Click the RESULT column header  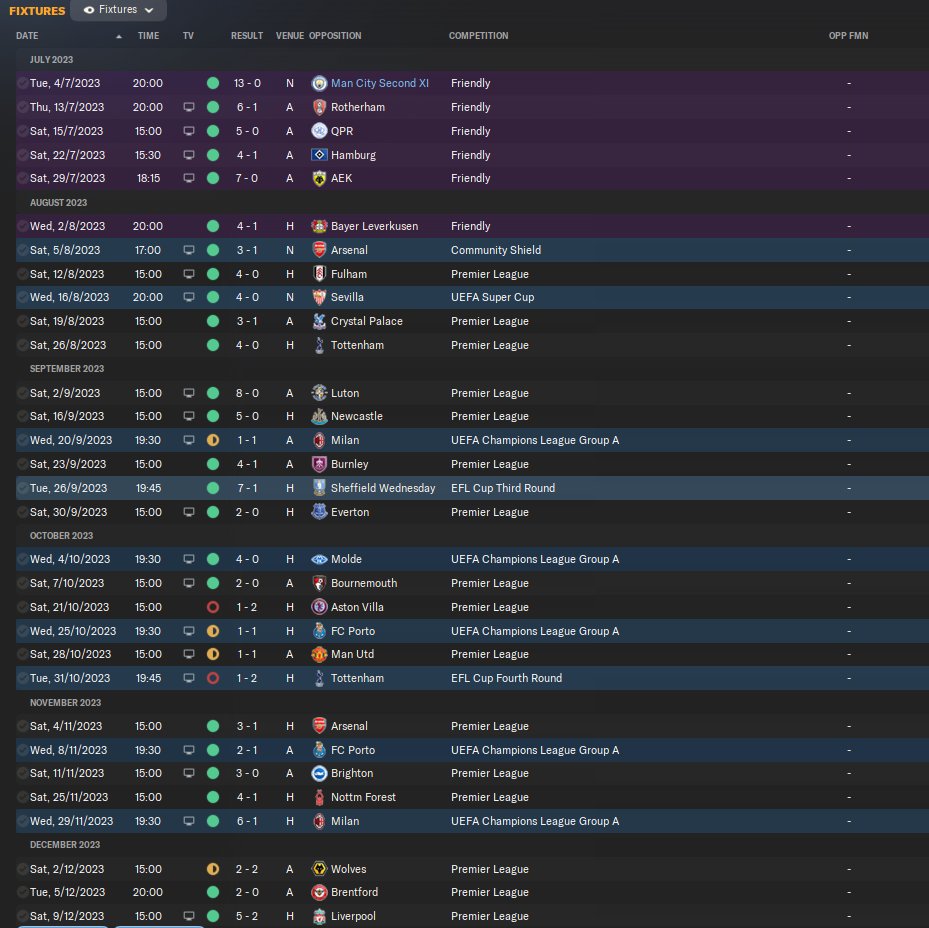pos(246,36)
